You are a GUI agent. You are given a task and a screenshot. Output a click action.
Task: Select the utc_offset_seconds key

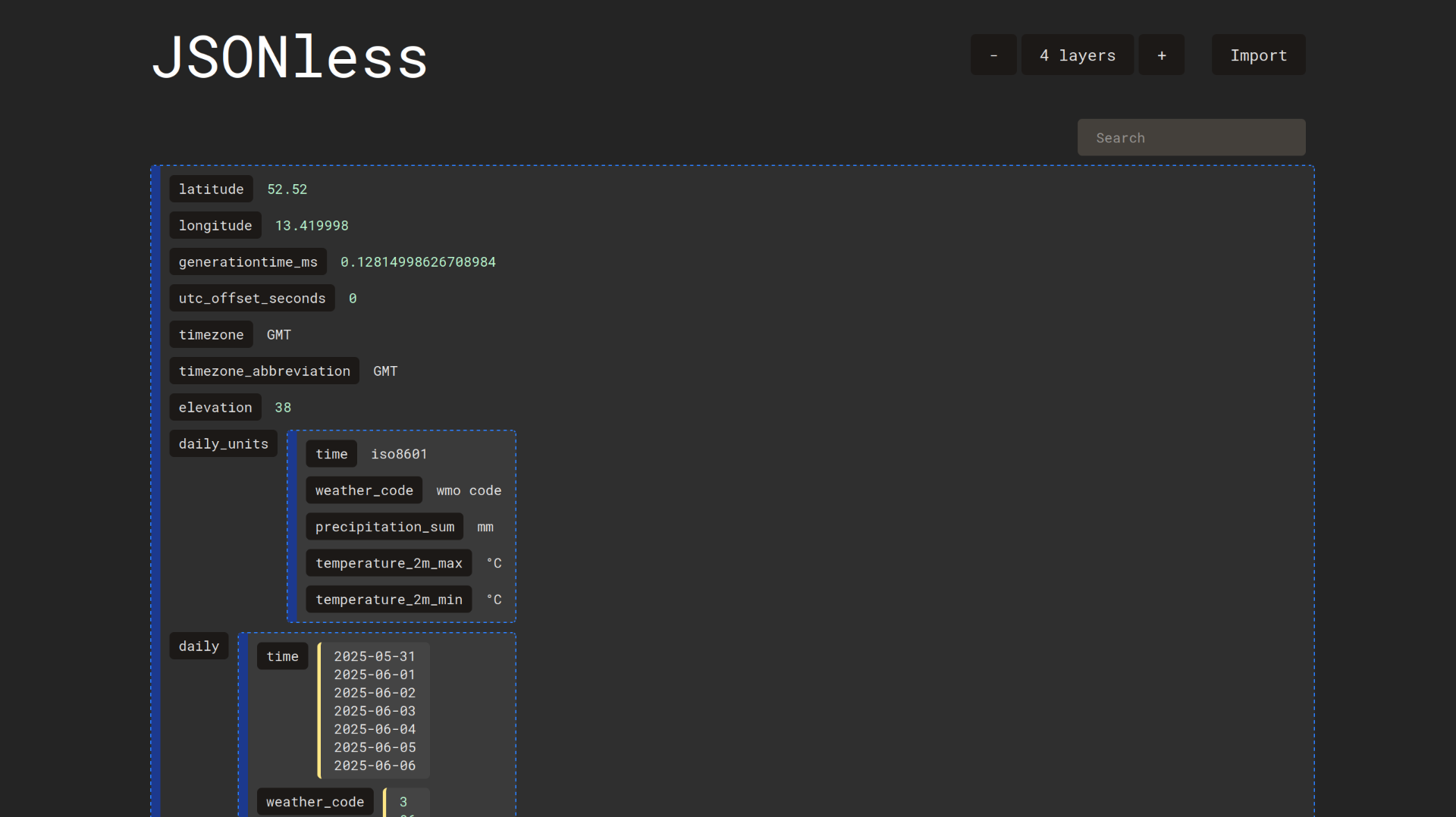click(252, 298)
